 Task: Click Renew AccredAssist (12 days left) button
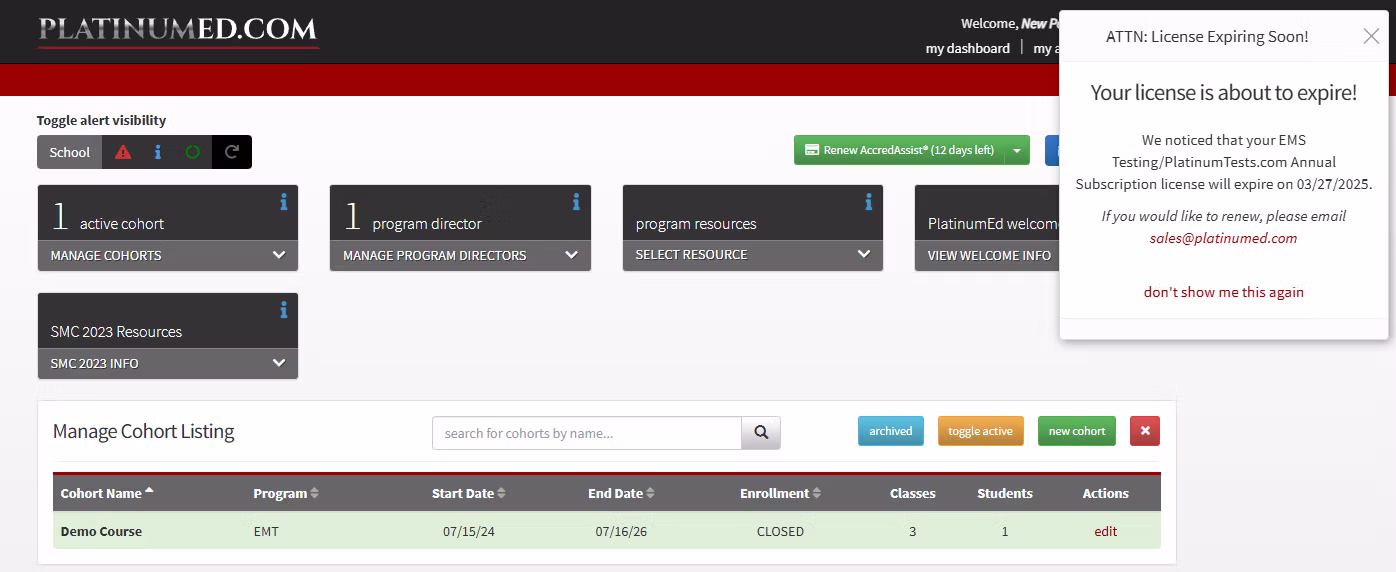[x=899, y=150]
